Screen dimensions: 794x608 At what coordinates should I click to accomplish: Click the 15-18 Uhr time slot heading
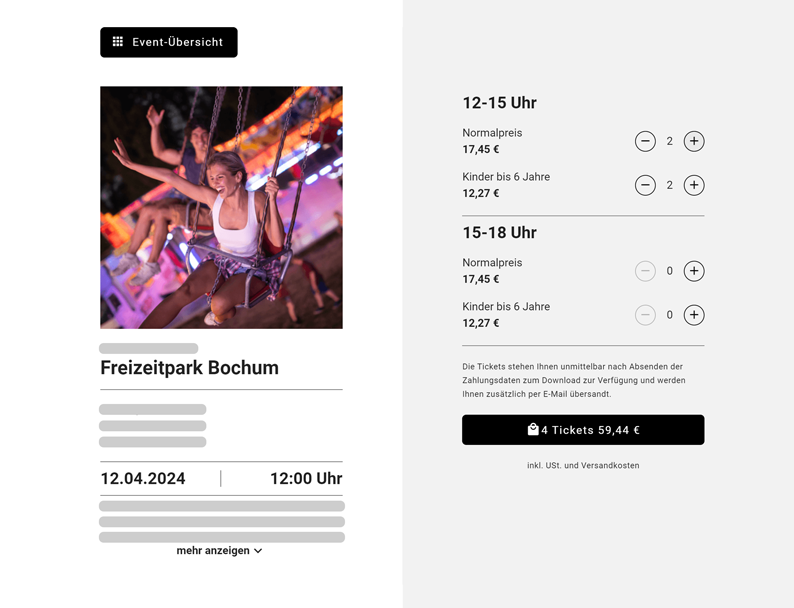point(499,233)
